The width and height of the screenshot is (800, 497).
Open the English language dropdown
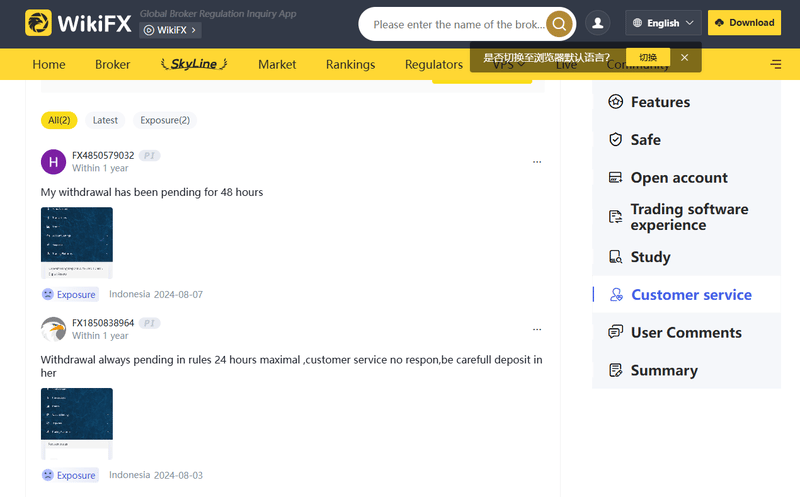point(663,23)
